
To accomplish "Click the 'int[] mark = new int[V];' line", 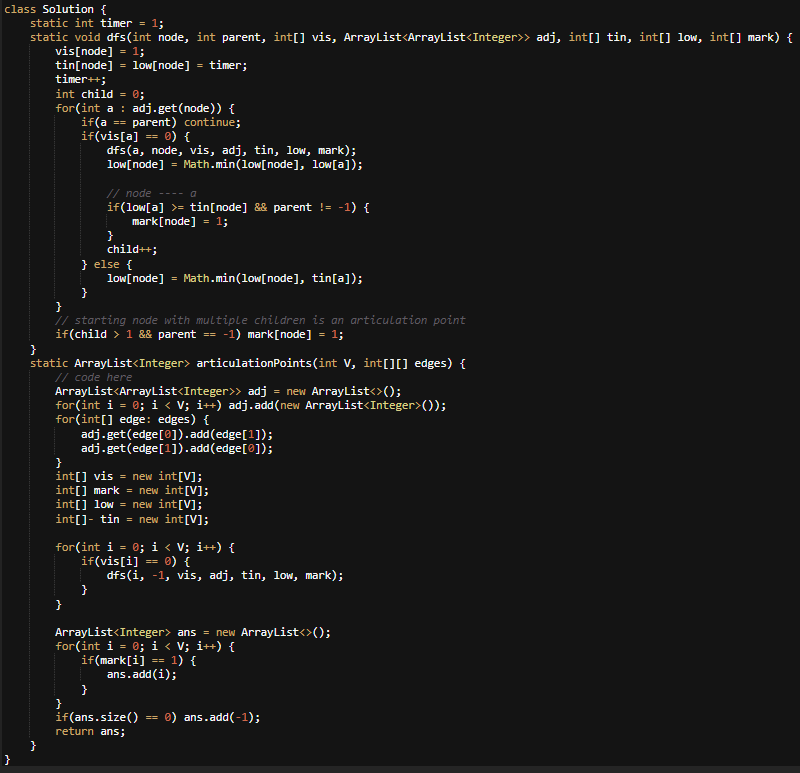I will (132, 491).
